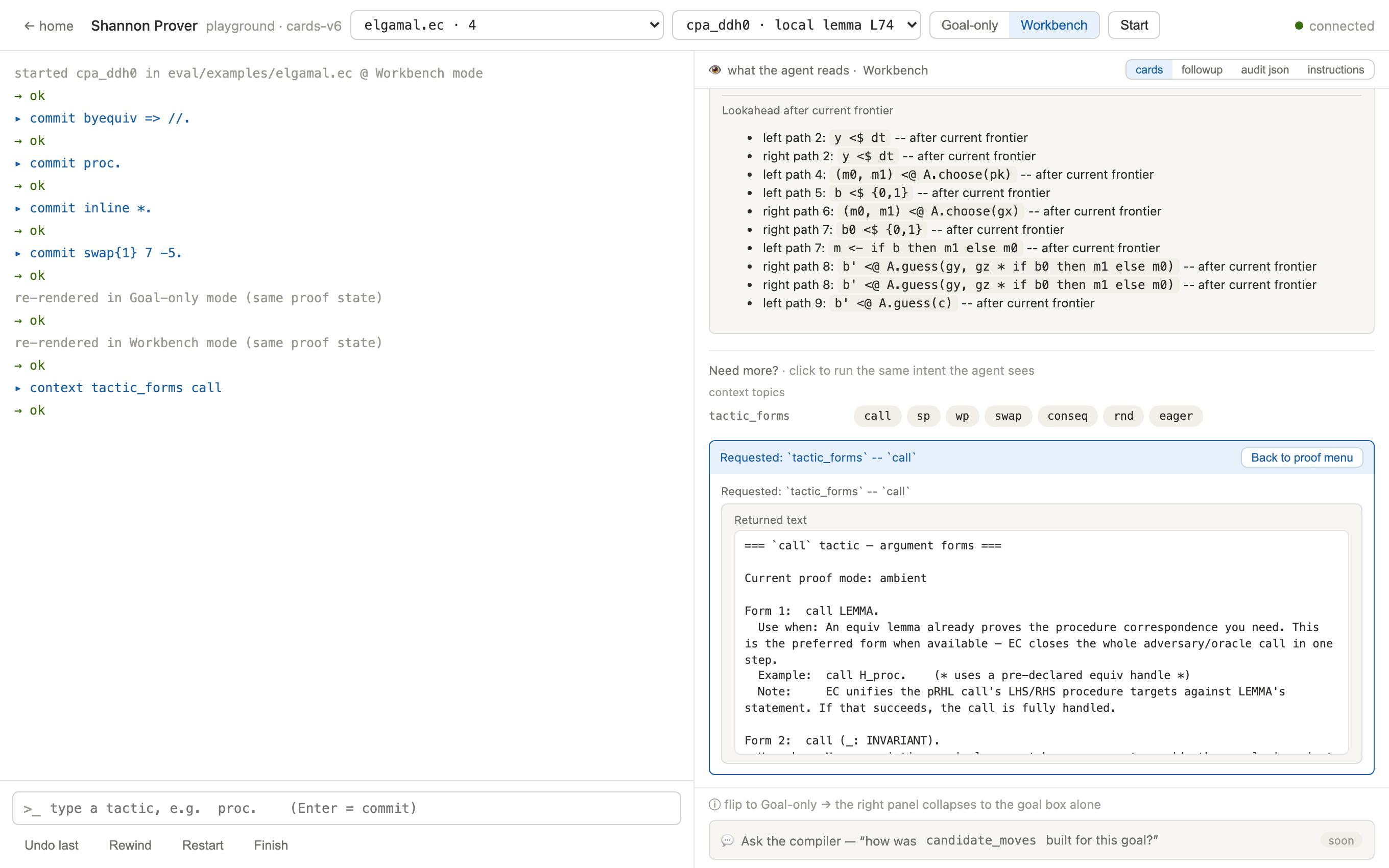Click the eager context topic chip
The height and width of the screenshot is (868, 1389).
1176,416
